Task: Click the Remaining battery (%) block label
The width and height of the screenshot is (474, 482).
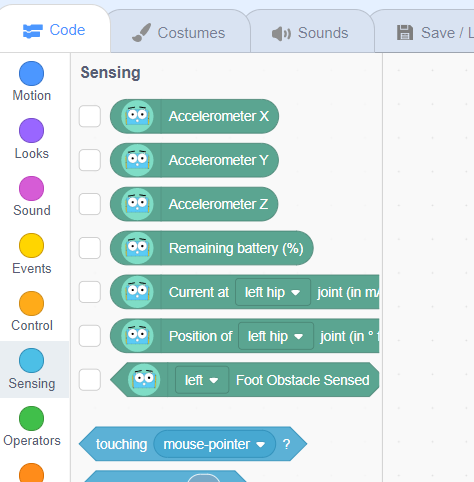Action: pos(236,248)
